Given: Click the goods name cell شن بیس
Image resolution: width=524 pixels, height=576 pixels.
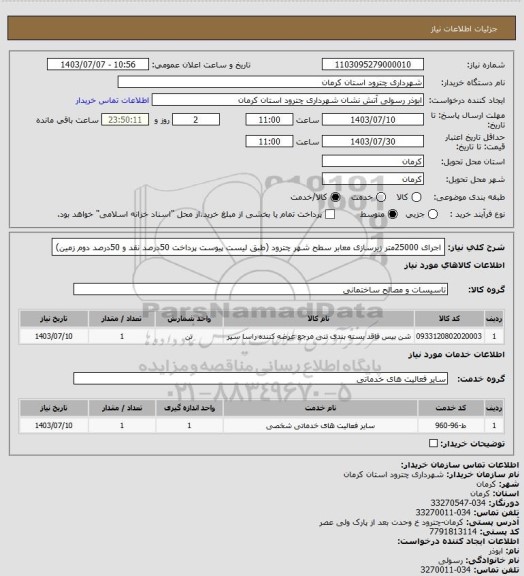Looking at the screenshot, I should [318, 336].
